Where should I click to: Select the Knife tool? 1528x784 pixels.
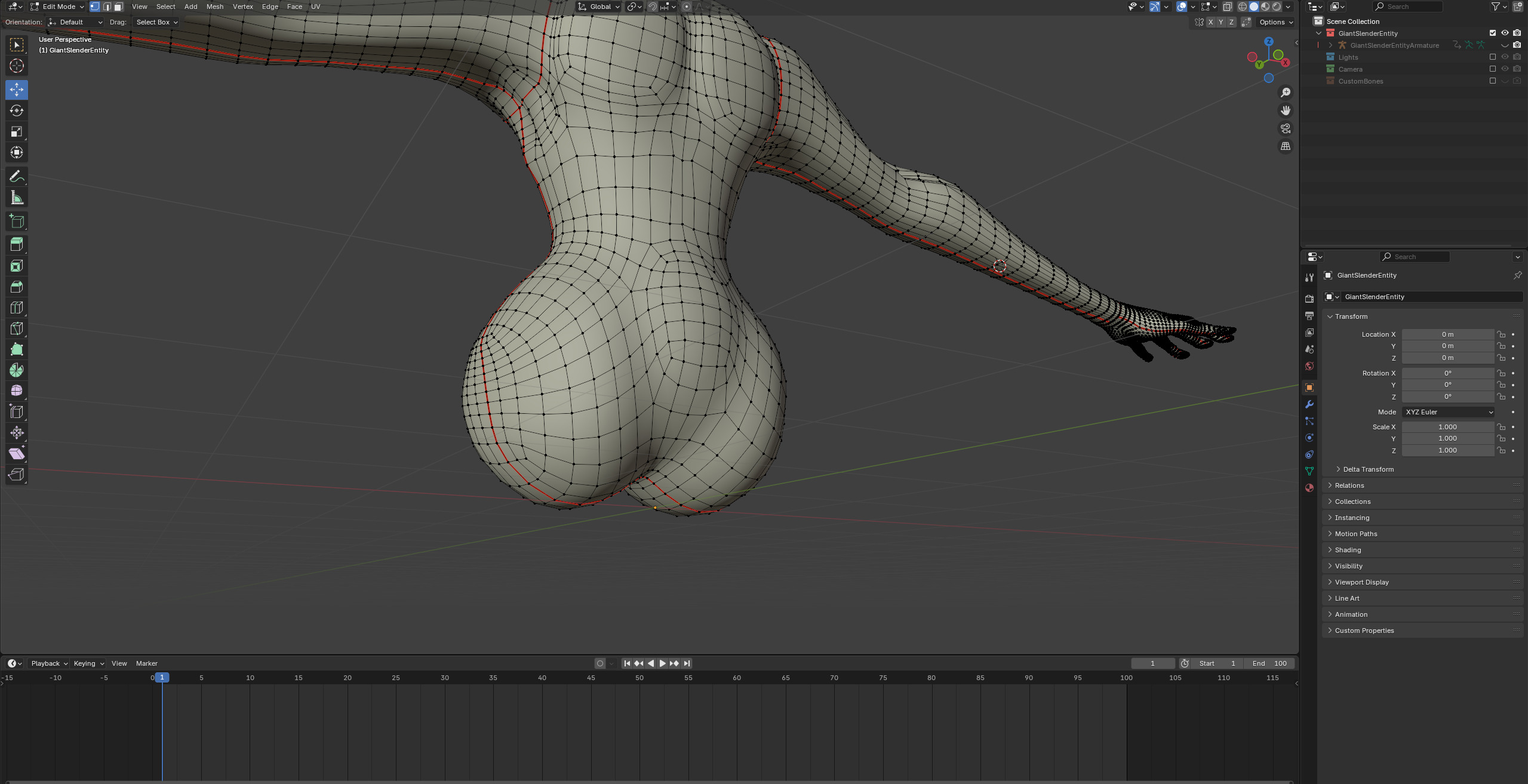[x=17, y=328]
